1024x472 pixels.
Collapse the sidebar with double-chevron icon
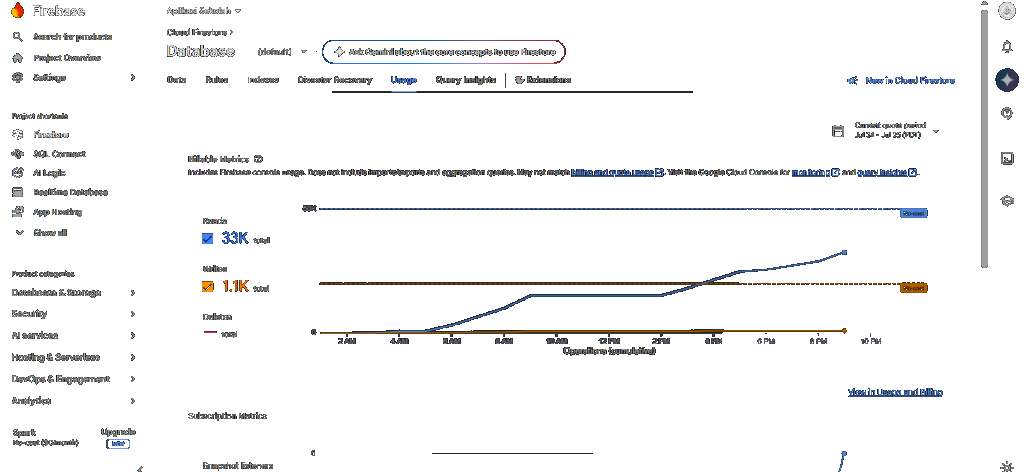139,468
